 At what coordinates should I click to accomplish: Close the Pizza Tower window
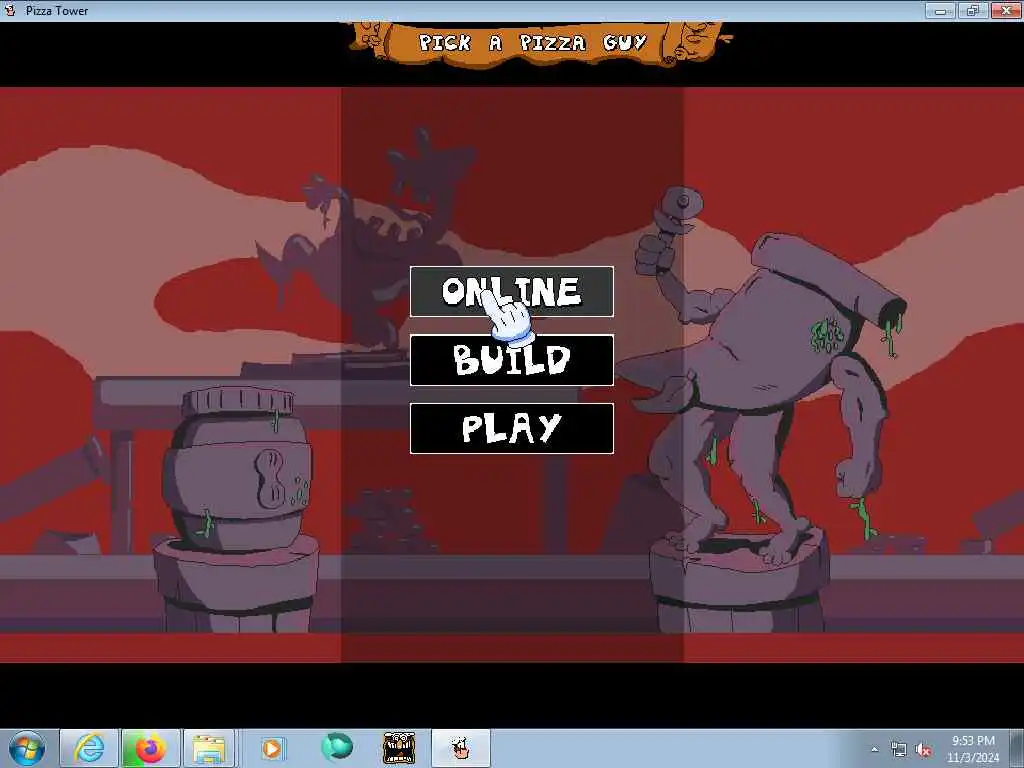click(x=1006, y=10)
